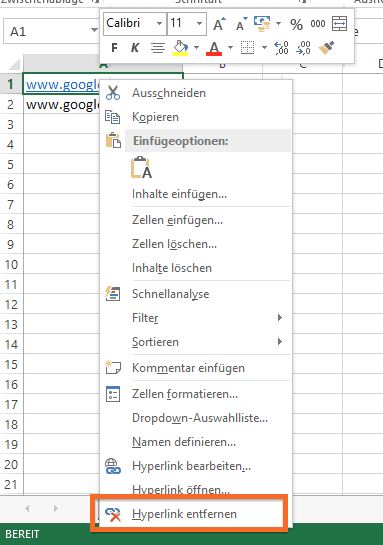Choose Dropdown-Auswahlliste... entry
This screenshot has height=545, width=383.
[196, 418]
